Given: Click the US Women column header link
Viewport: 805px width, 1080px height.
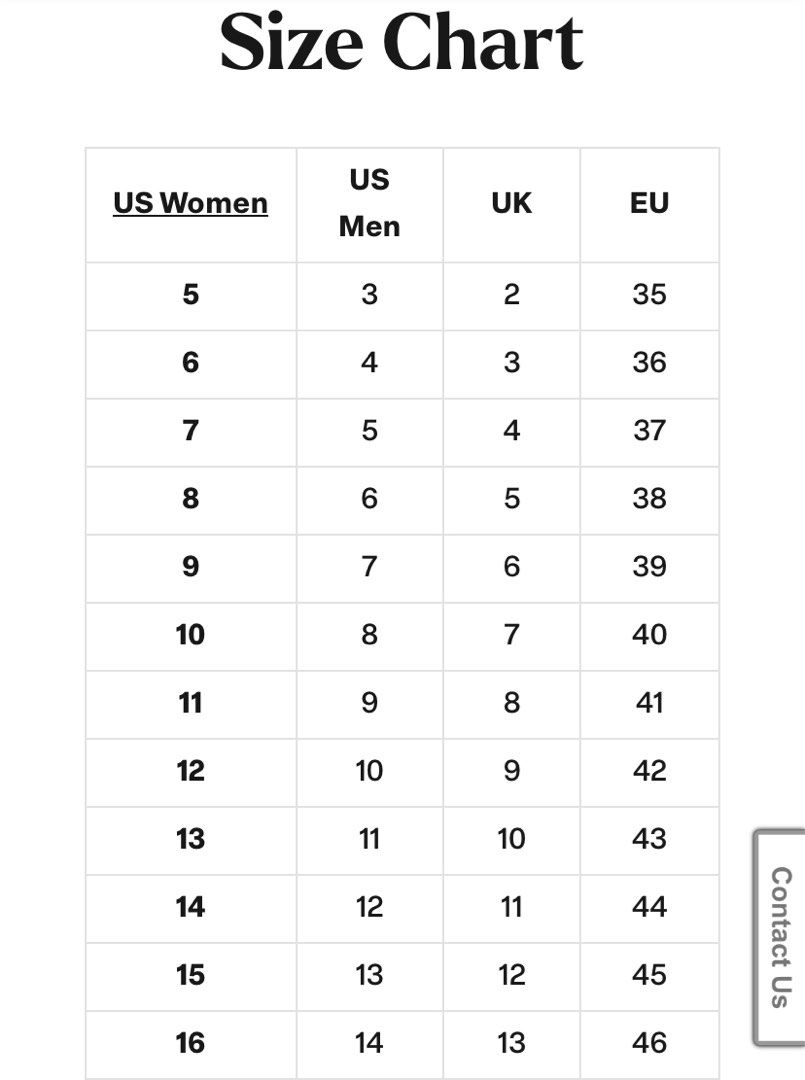Looking at the screenshot, I should point(191,203).
